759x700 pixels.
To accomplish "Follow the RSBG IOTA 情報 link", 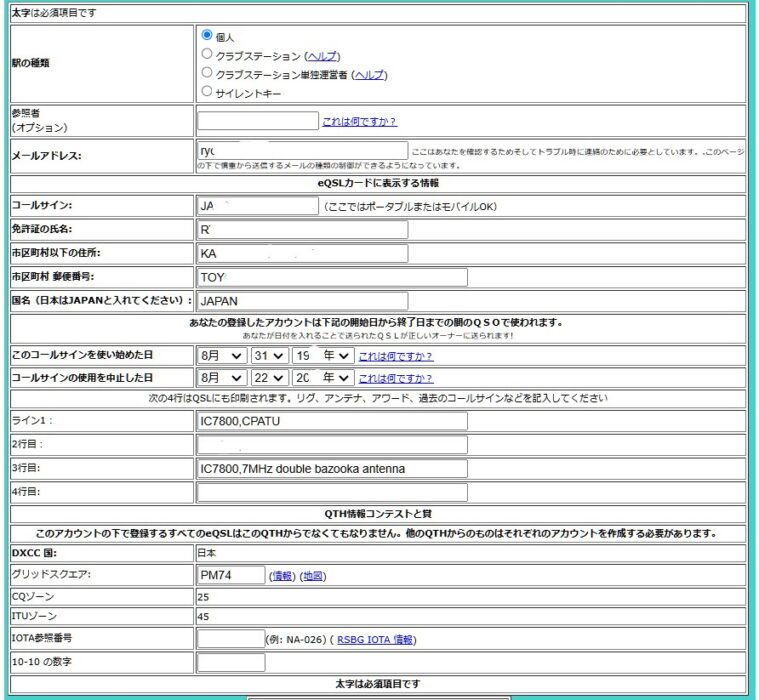I will (374, 640).
